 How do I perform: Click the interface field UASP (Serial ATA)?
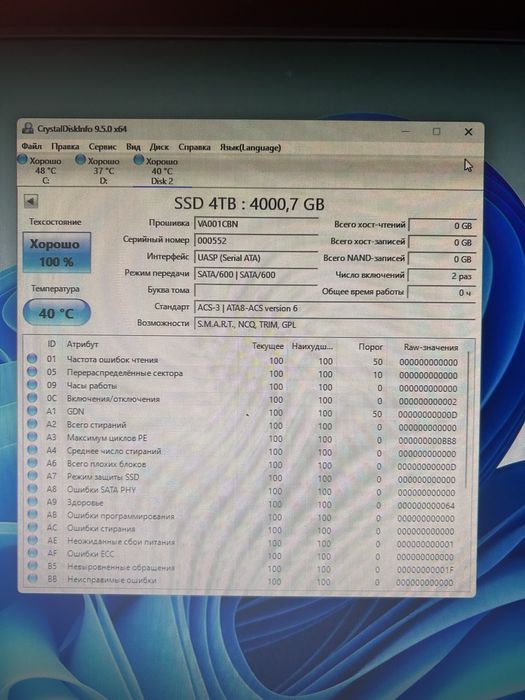256,258
